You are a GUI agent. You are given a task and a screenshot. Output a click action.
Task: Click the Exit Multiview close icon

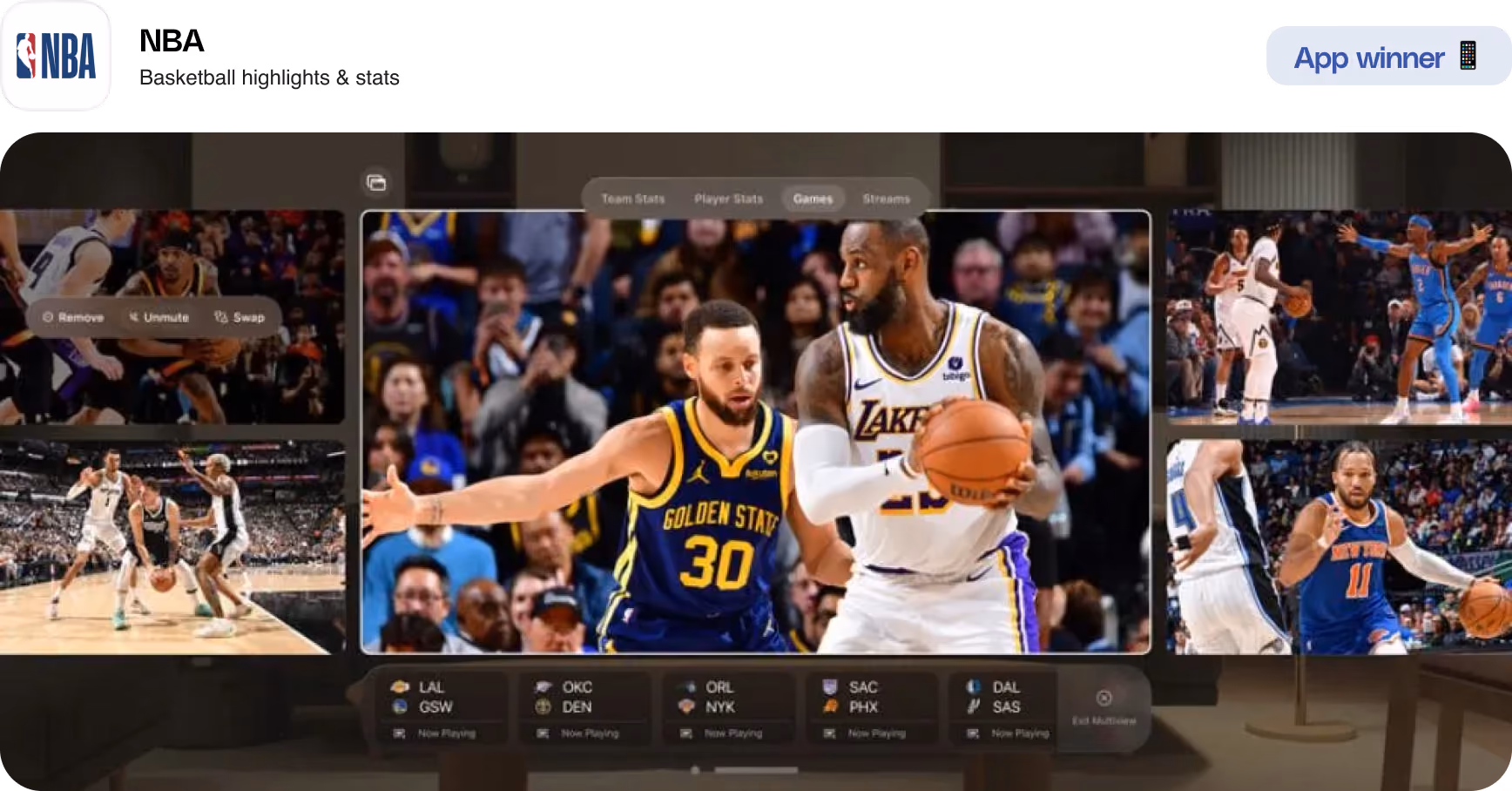coord(1104,698)
